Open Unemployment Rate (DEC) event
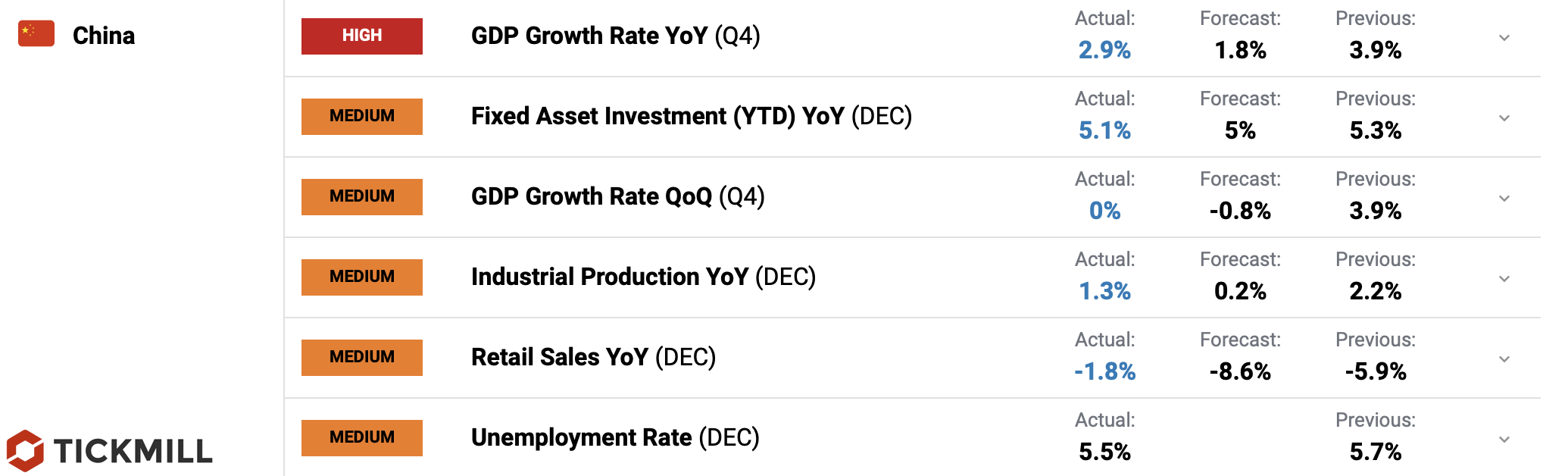Screen dimensions: 1568x476 tap(614, 437)
